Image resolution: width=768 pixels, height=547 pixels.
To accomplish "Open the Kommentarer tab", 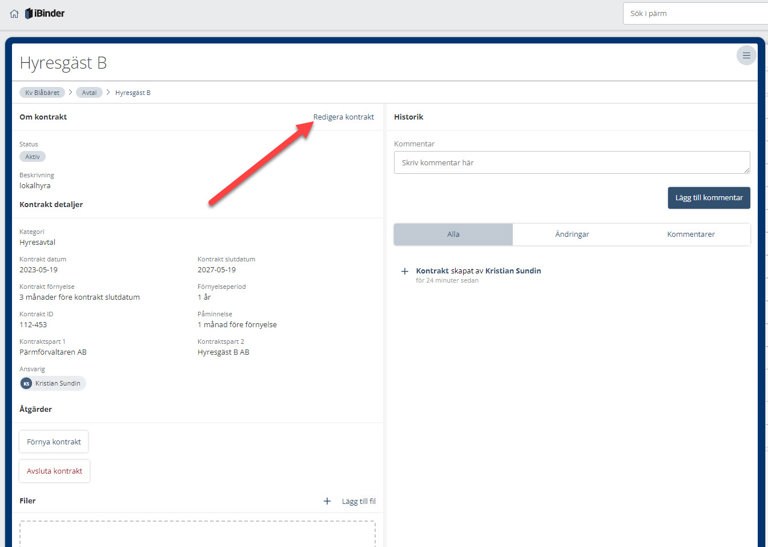I will tap(691, 234).
